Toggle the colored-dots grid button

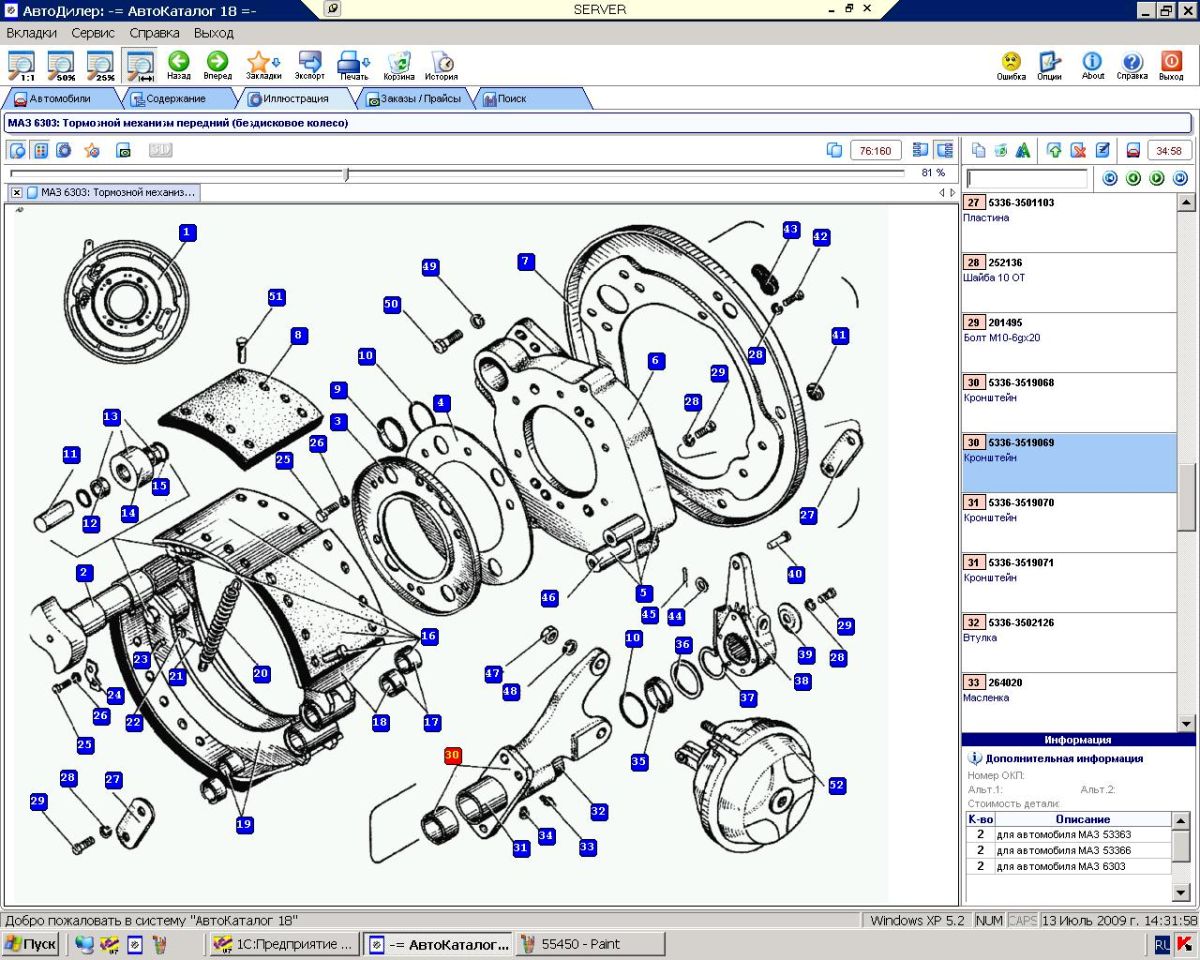41,150
